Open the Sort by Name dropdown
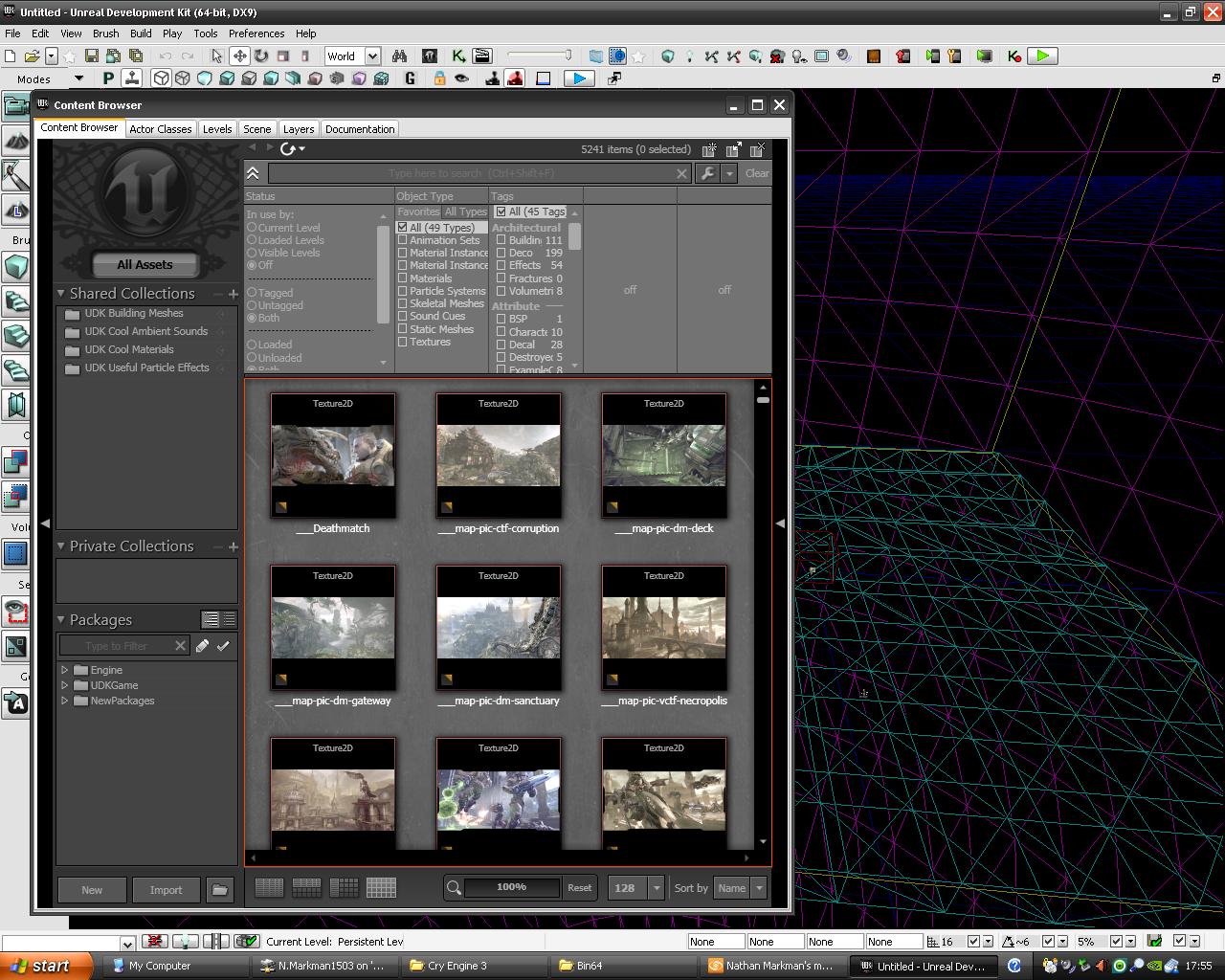 tap(741, 888)
